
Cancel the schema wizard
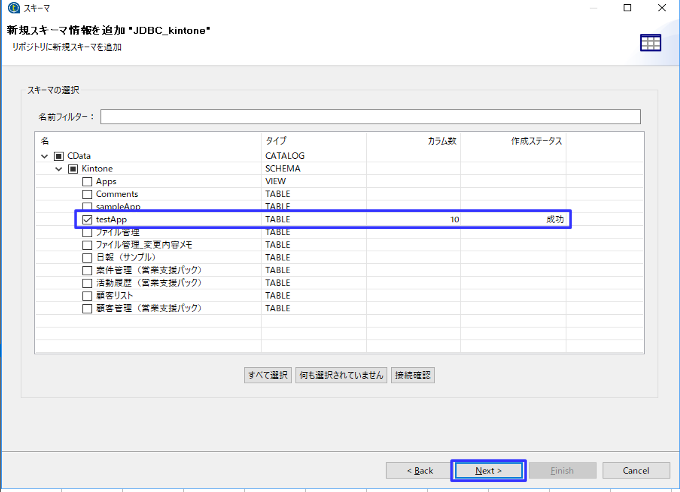tap(636, 471)
